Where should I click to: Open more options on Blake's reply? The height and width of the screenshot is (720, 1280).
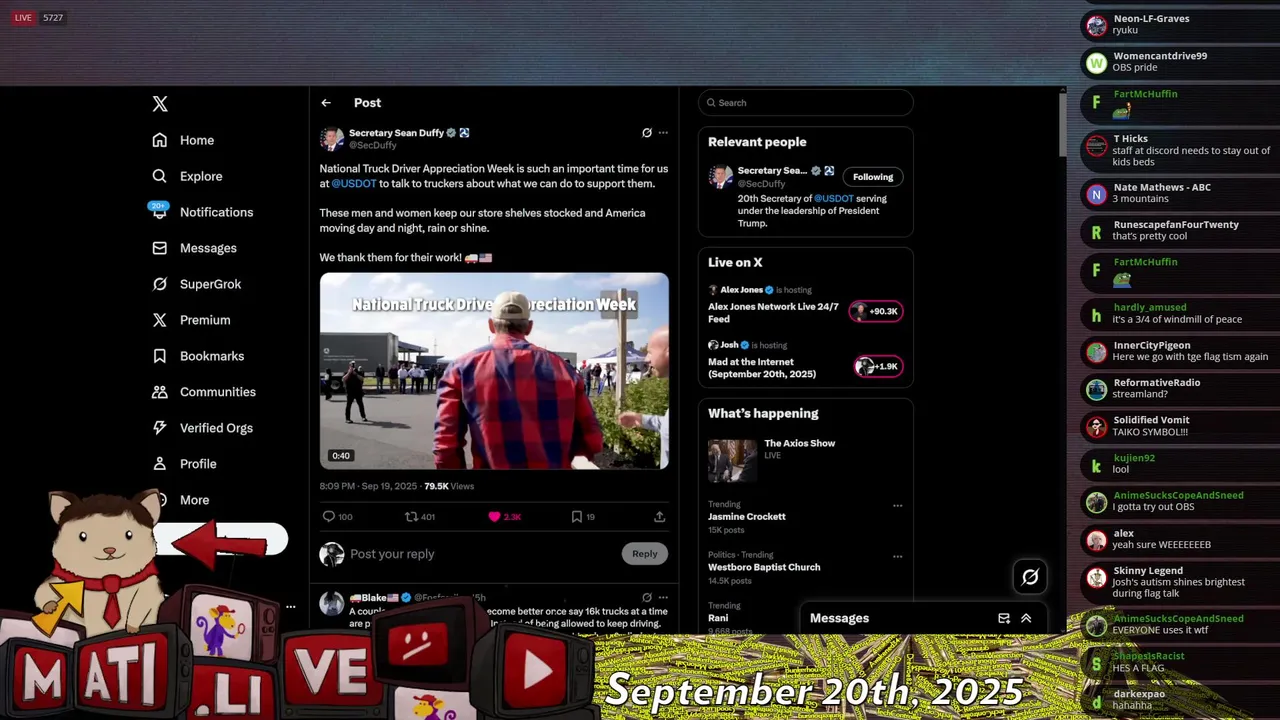coord(663,597)
